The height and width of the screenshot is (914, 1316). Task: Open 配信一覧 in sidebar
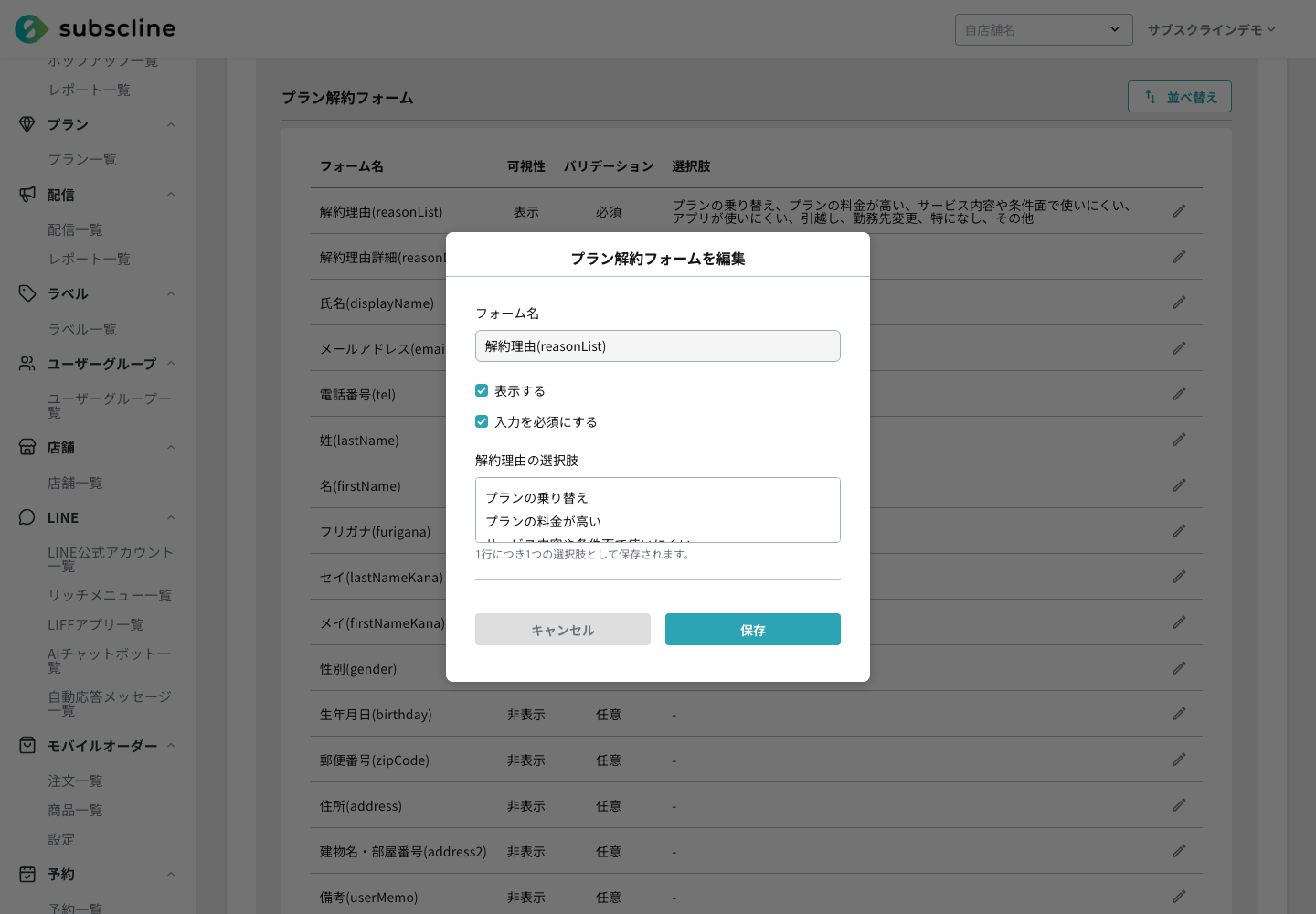75,229
